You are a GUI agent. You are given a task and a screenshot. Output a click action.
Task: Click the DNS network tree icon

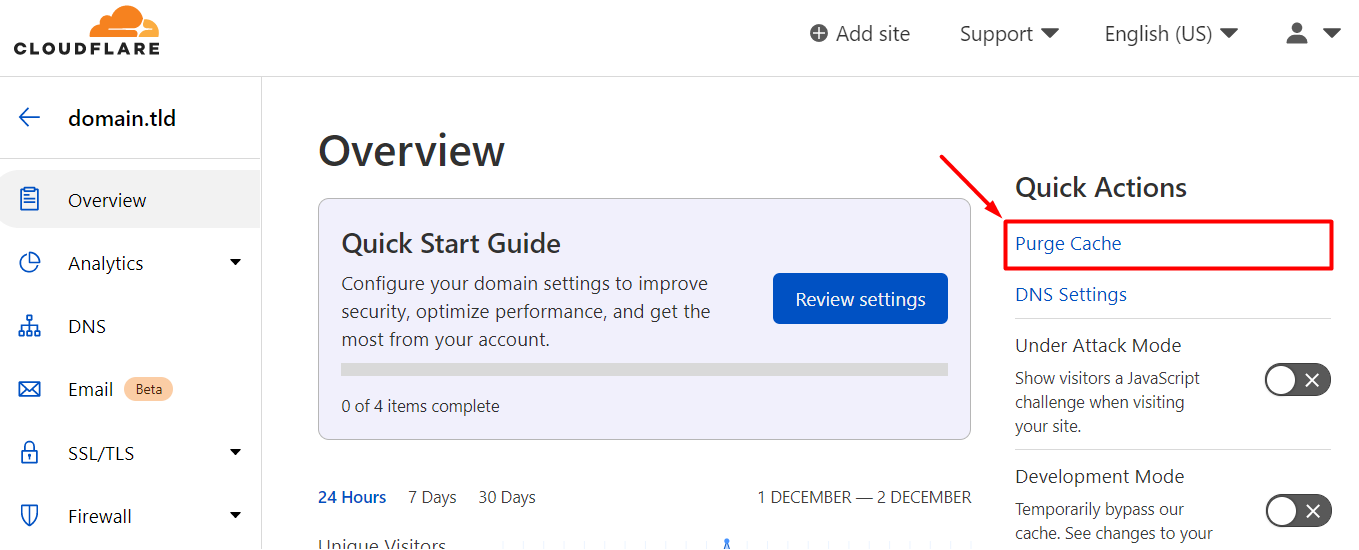pos(30,327)
